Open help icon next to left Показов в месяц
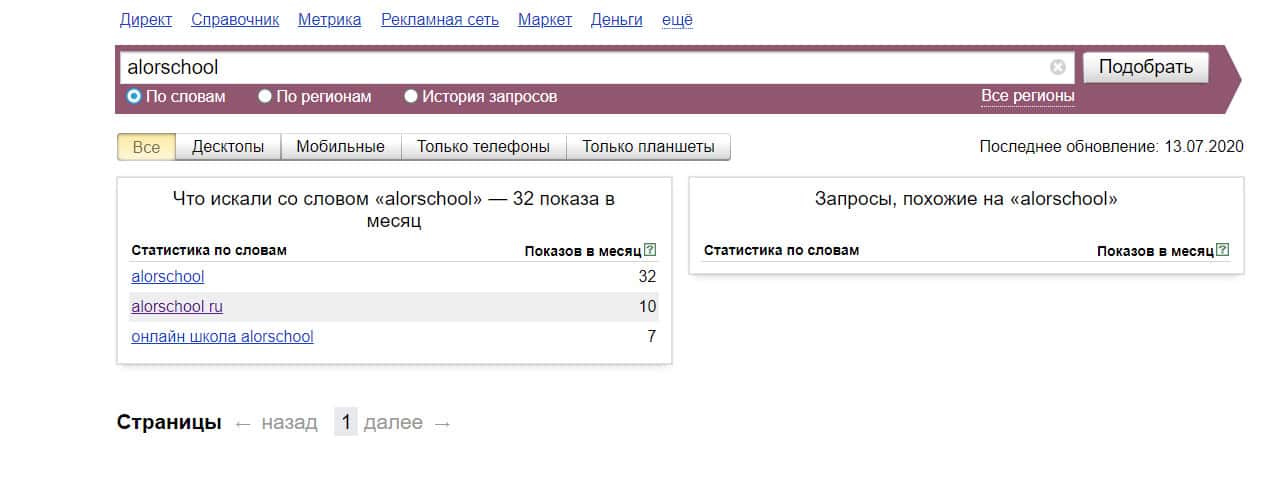 pyautogui.click(x=651, y=250)
